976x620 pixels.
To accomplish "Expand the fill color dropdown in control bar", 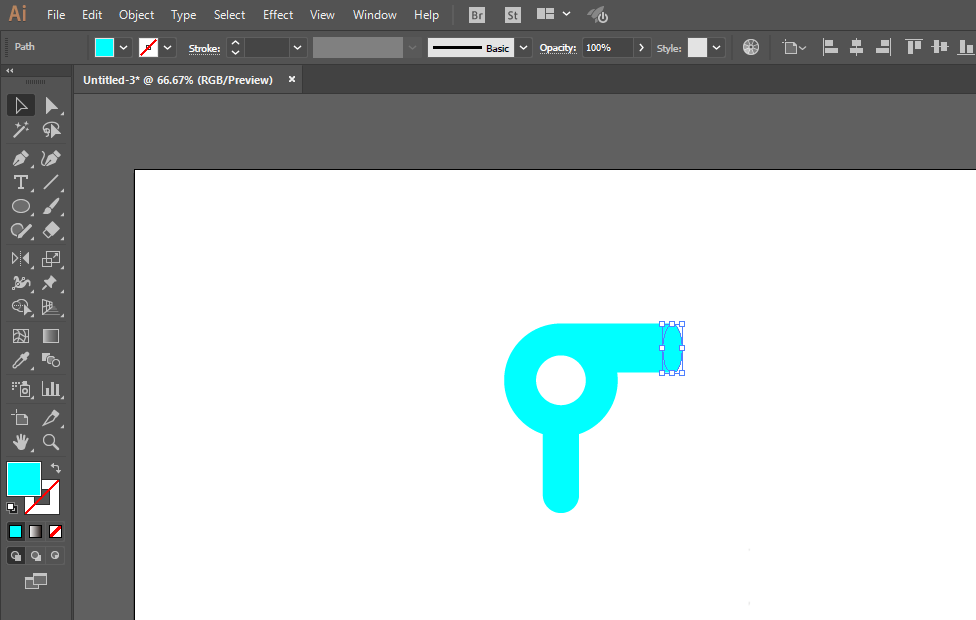I will (124, 47).
